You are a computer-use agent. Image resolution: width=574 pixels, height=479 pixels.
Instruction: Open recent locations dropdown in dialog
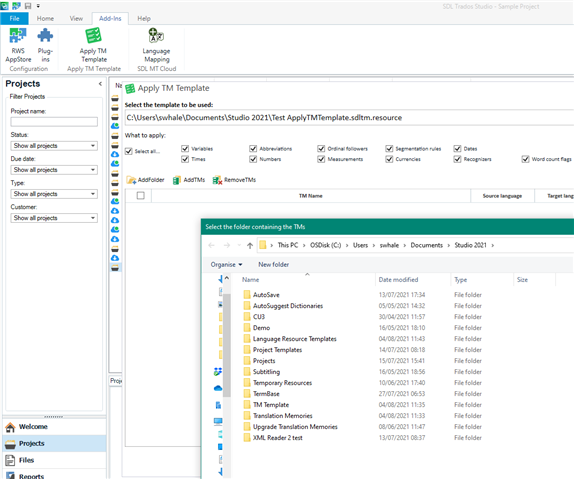pyautogui.click(x=239, y=245)
